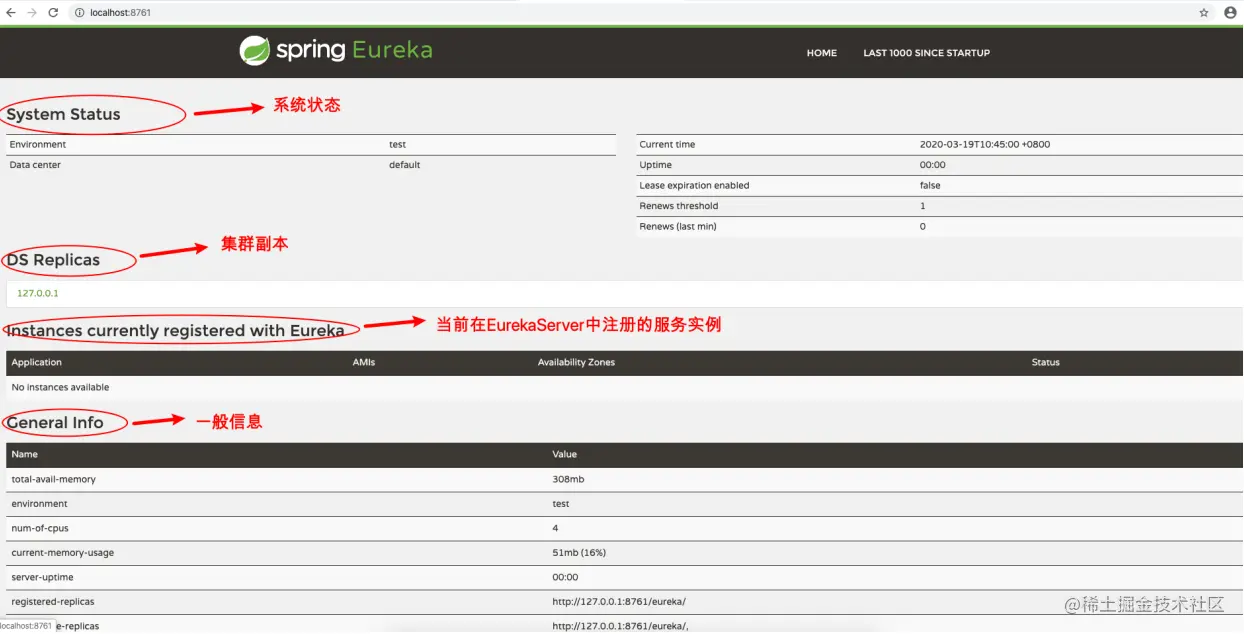Click the Name column header in General Info

[25, 455]
